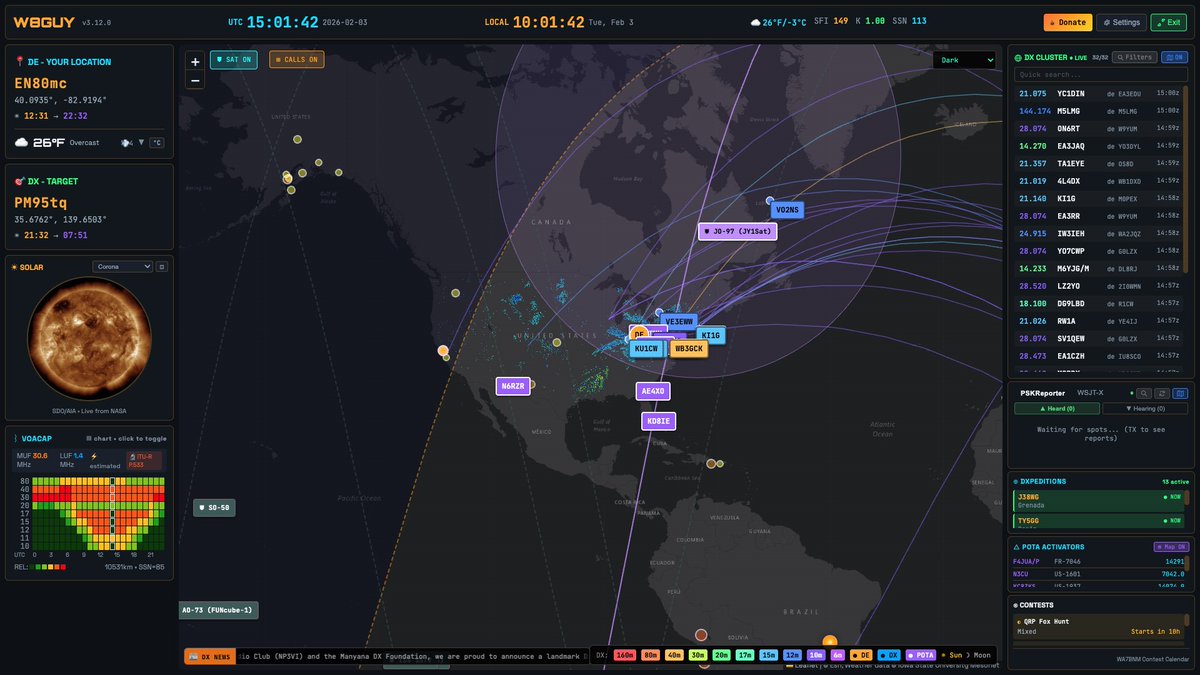Image resolution: width=1200 pixels, height=675 pixels.
Task: Select the PSKReporter tab
Action: point(1040,393)
